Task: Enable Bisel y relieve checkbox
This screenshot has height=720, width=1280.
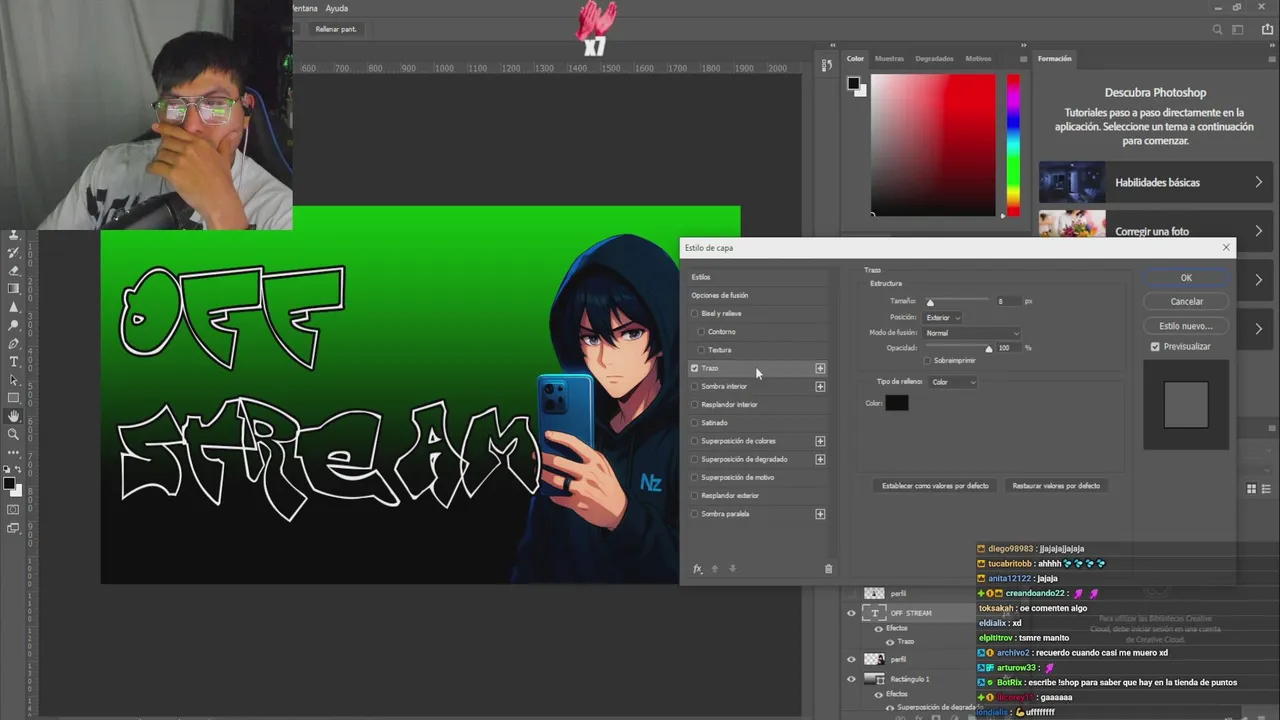Action: tap(695, 314)
